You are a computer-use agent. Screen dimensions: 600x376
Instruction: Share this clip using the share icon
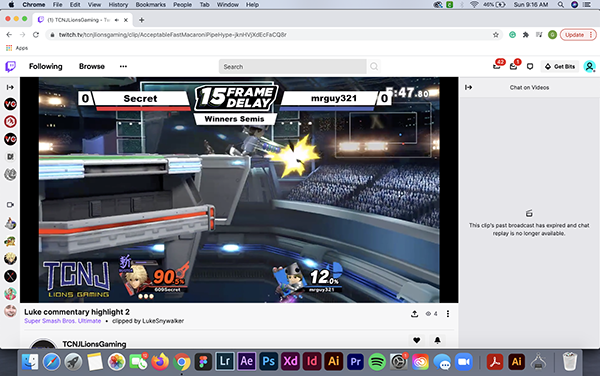click(414, 314)
